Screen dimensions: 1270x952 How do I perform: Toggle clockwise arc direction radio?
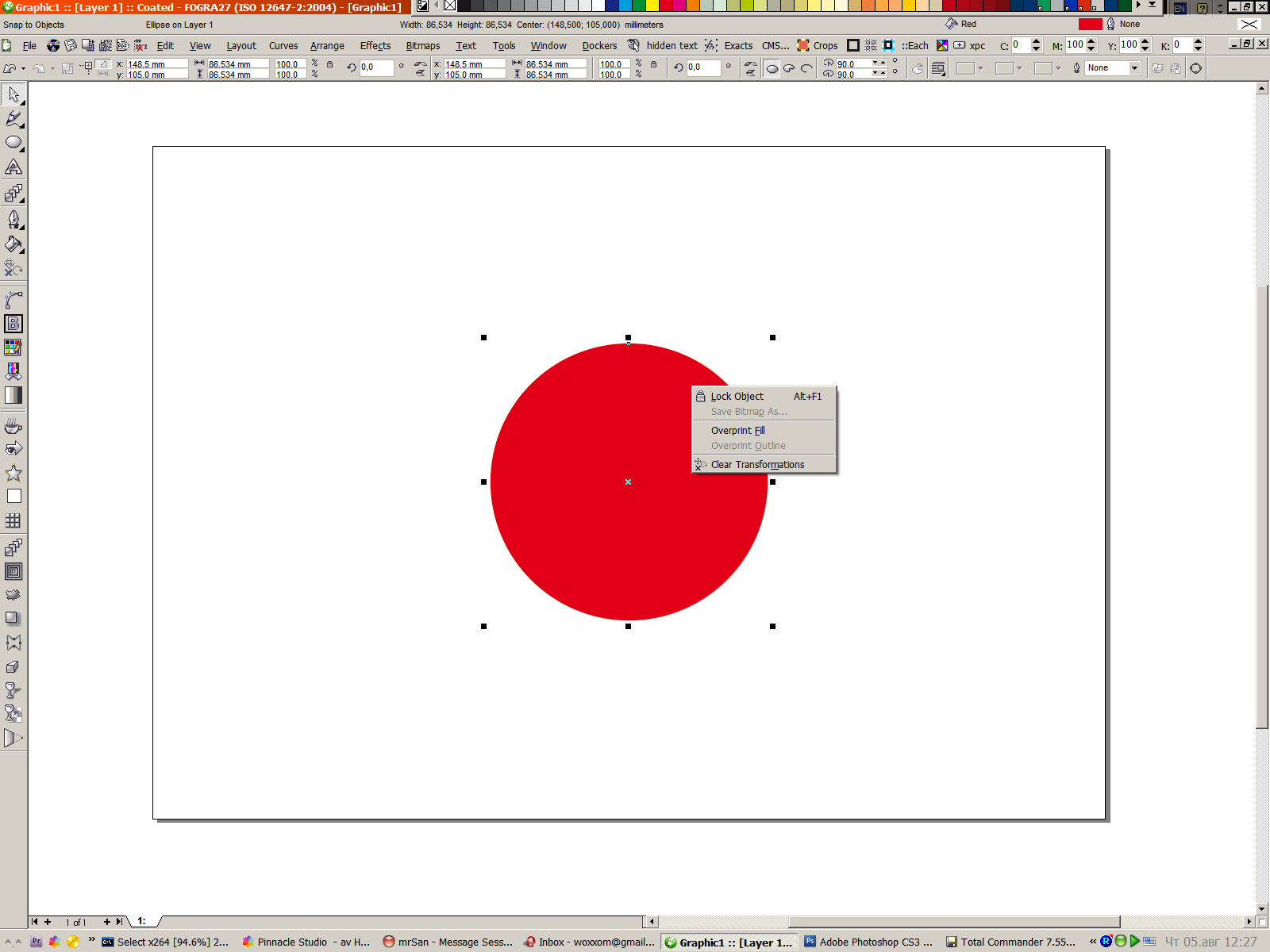coord(895,61)
